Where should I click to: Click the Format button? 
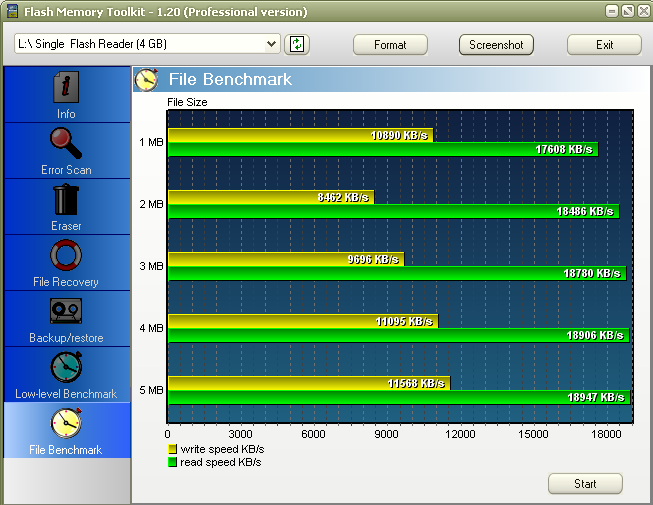(x=390, y=45)
